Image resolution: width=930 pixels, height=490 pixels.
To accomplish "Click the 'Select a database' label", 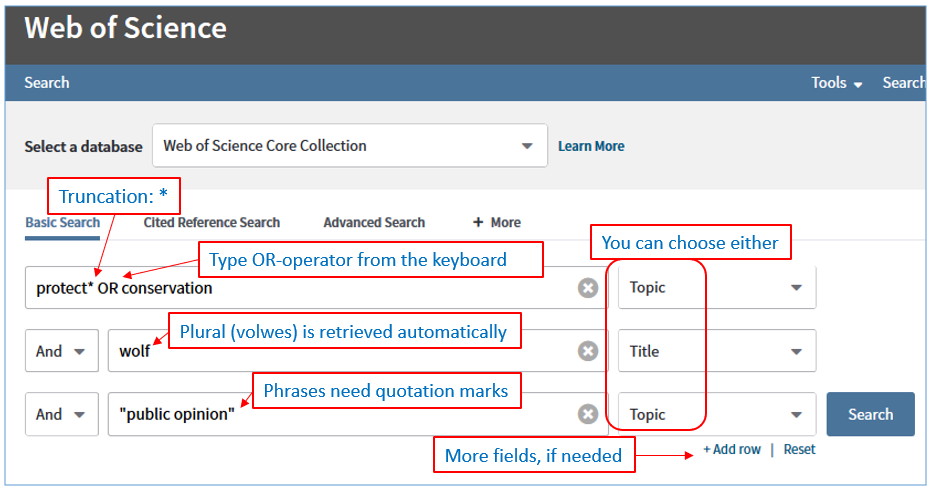I will tap(83, 147).
